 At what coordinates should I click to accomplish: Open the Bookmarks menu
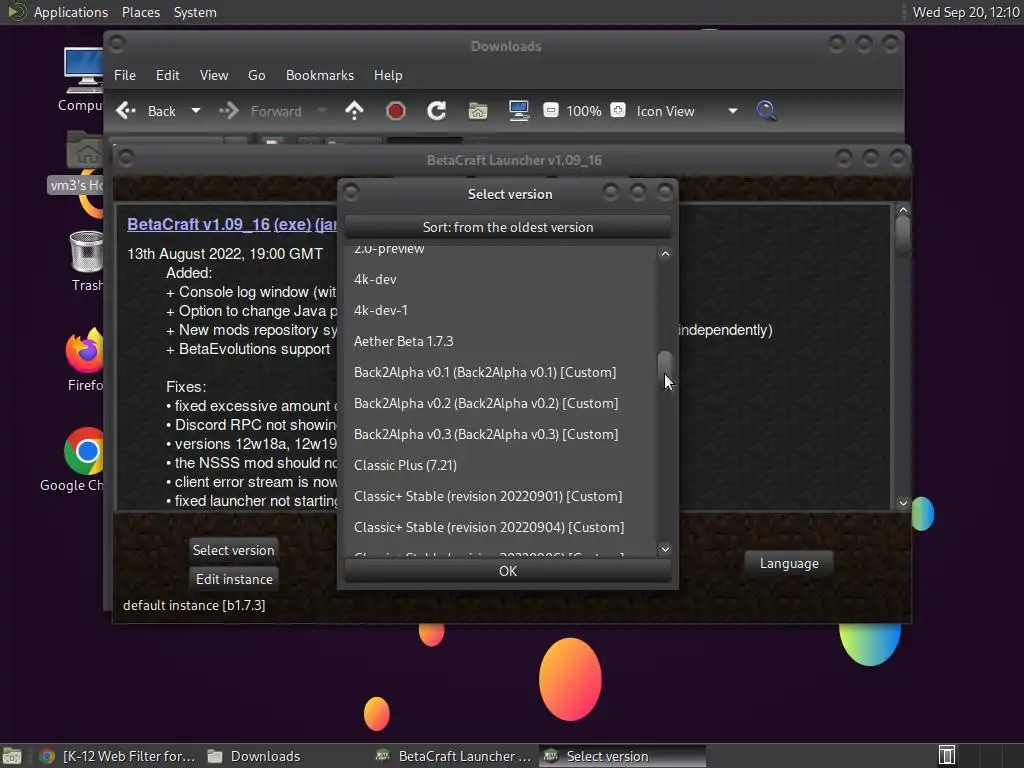[320, 75]
